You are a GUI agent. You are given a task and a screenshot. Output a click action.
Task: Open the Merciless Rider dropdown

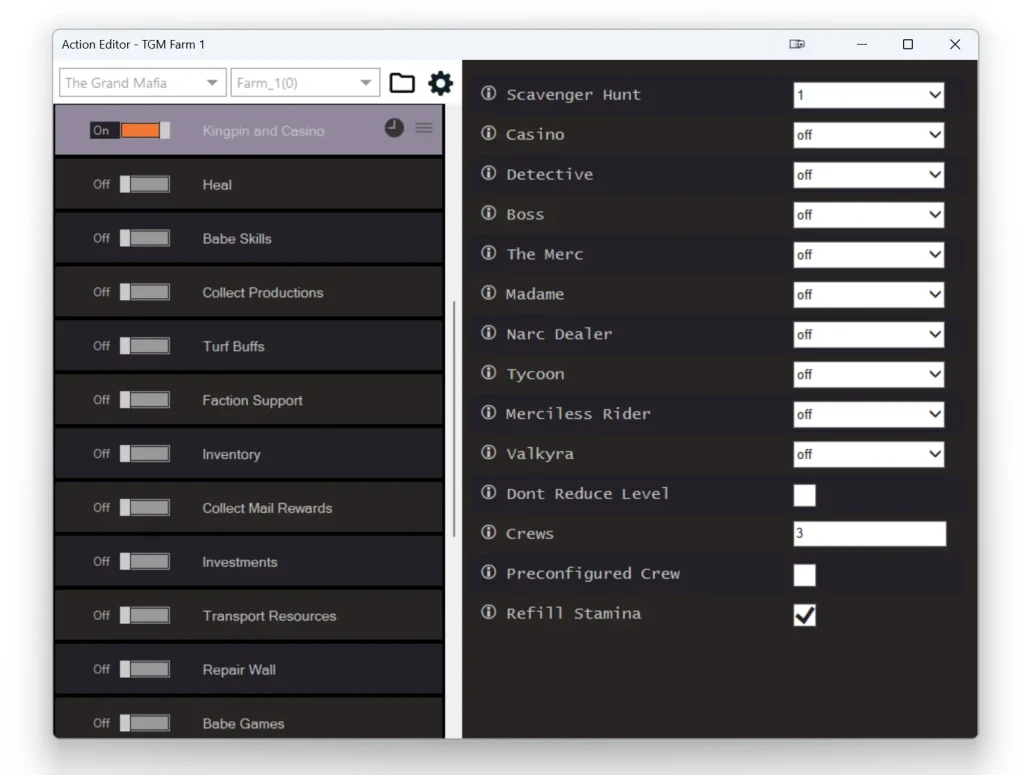[869, 414]
